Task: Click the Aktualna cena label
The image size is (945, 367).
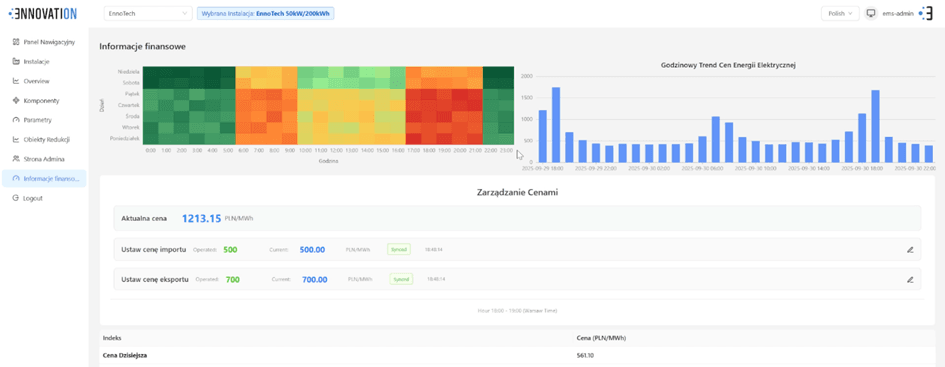Action: pos(144,219)
